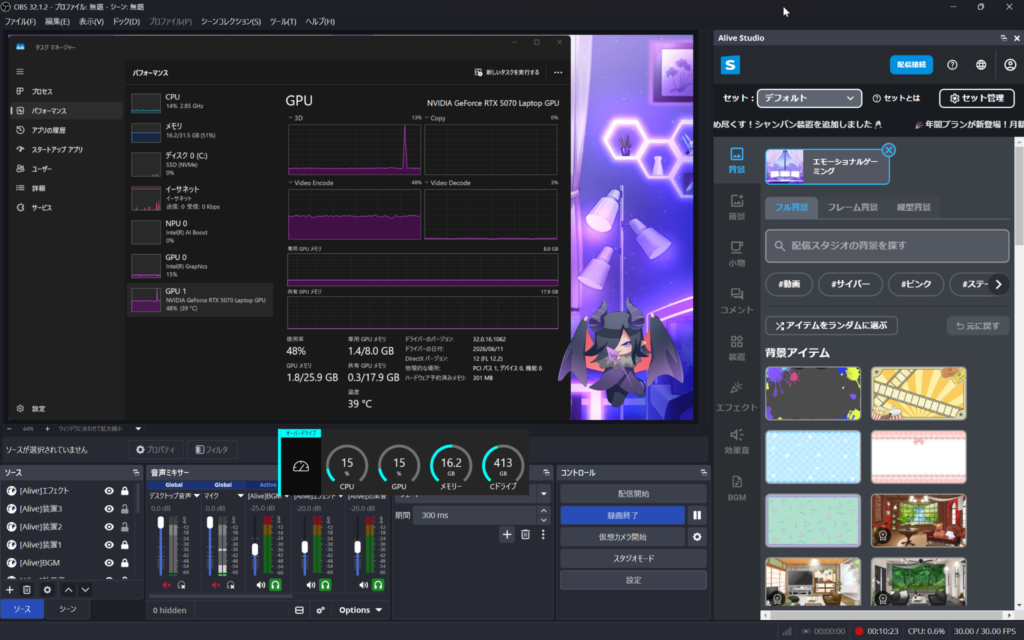
Task: Open scene transition type dropdown
Action: click(x=543, y=494)
